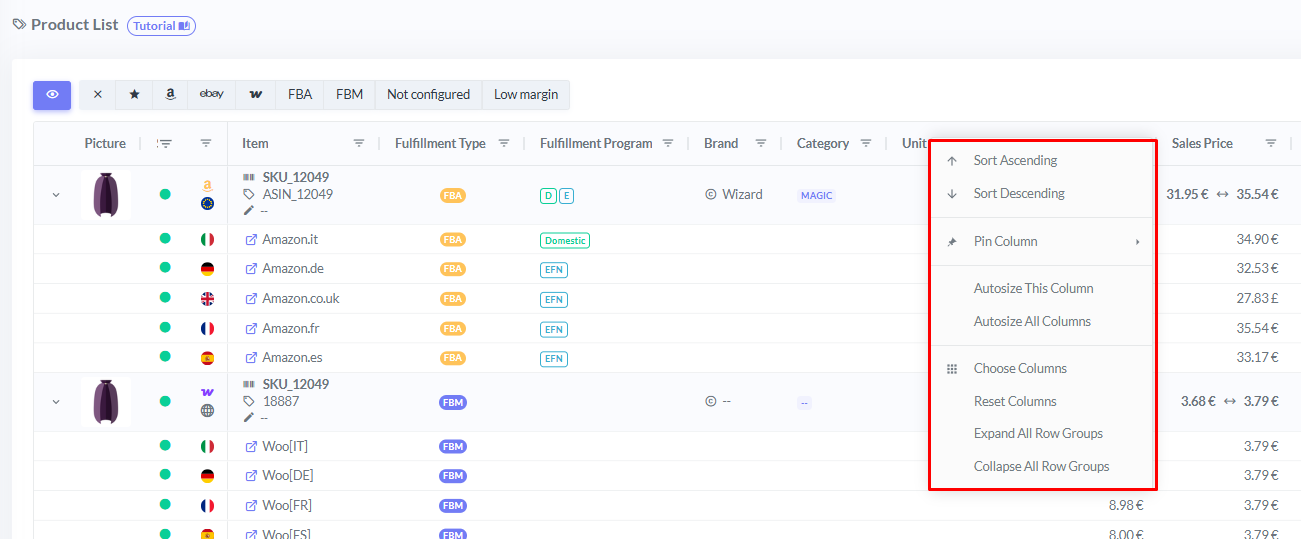Open Brand column menu icon

[x=761, y=144]
